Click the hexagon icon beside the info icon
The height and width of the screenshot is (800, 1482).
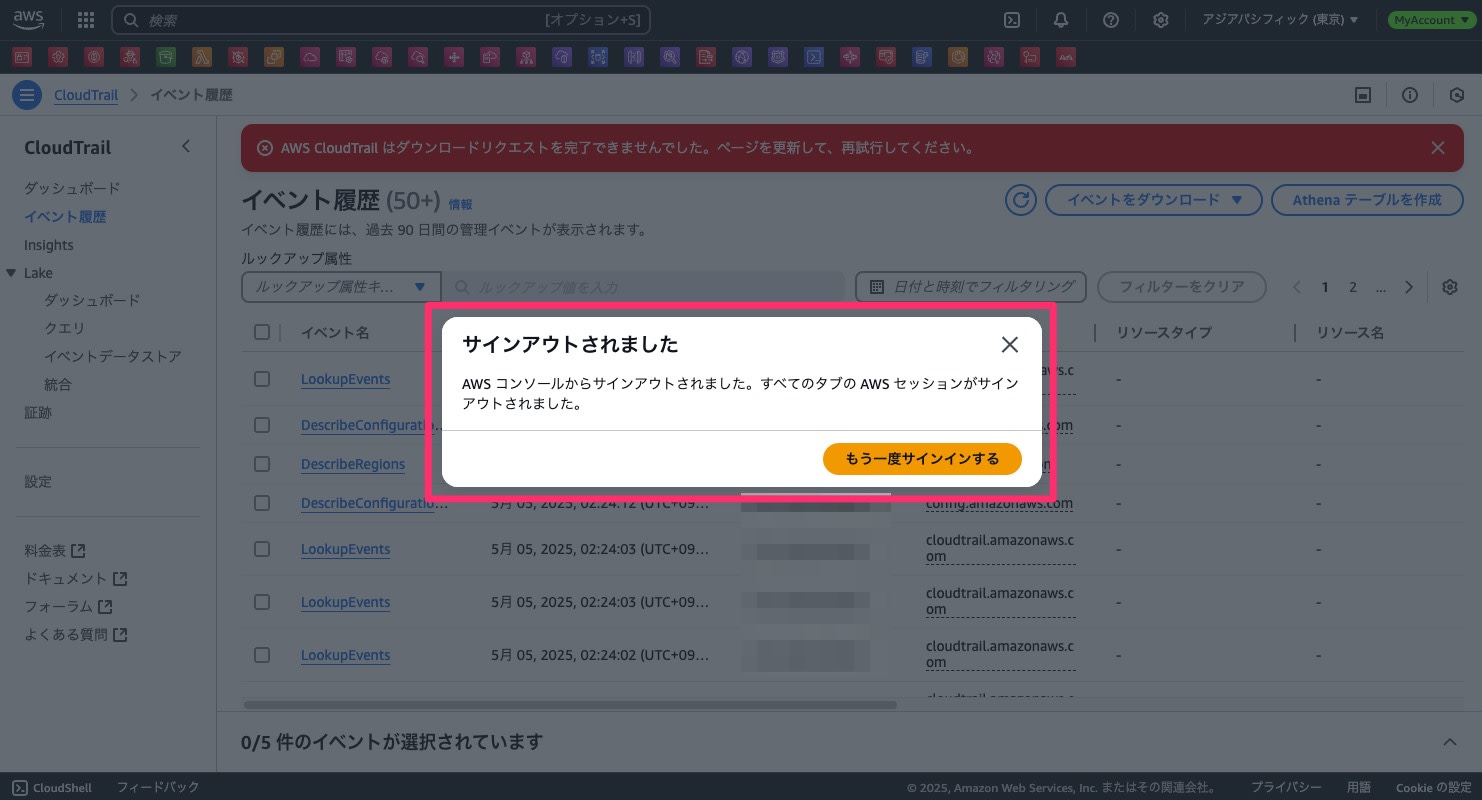click(1457, 96)
